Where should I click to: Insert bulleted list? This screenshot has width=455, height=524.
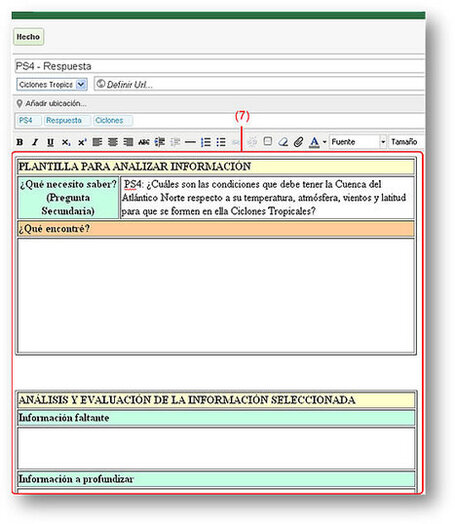221,142
